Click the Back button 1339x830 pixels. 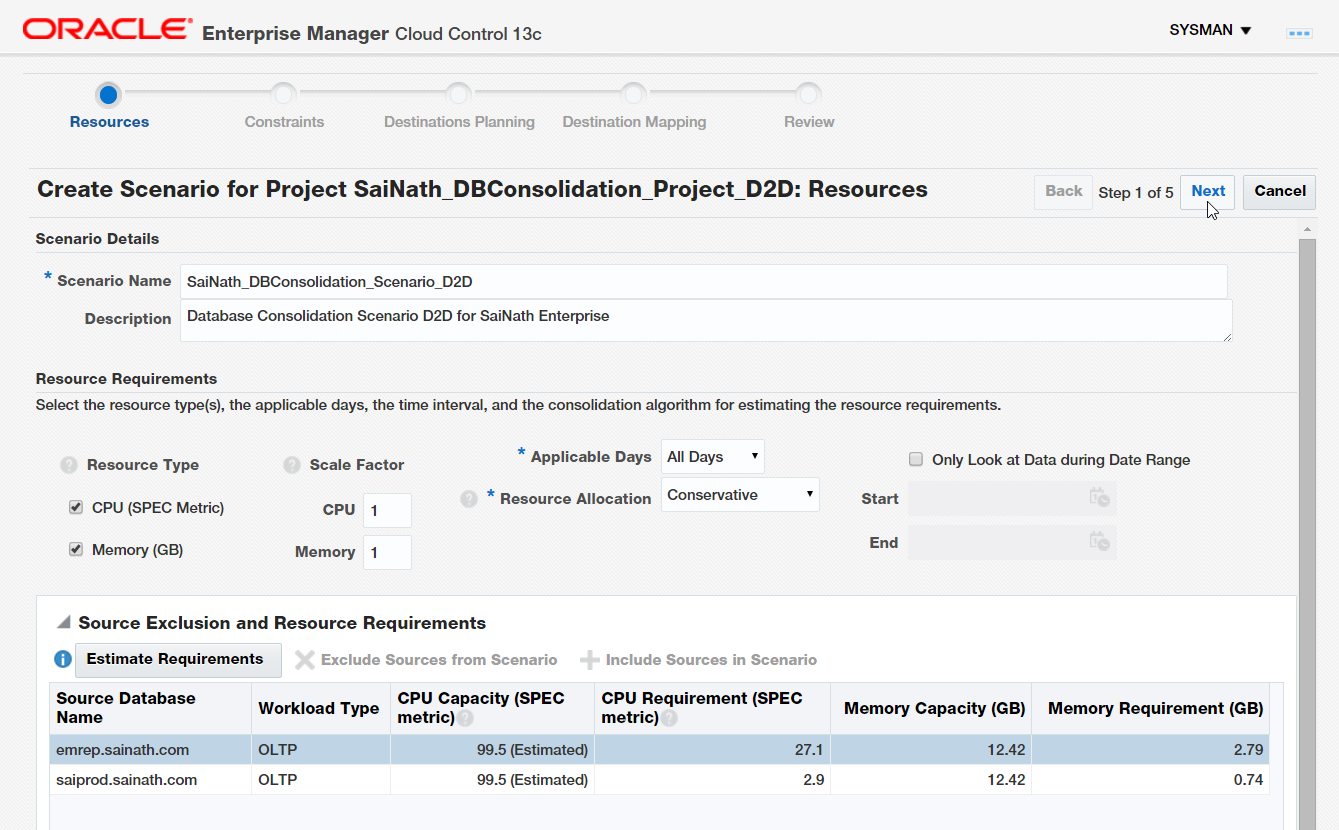1064,192
